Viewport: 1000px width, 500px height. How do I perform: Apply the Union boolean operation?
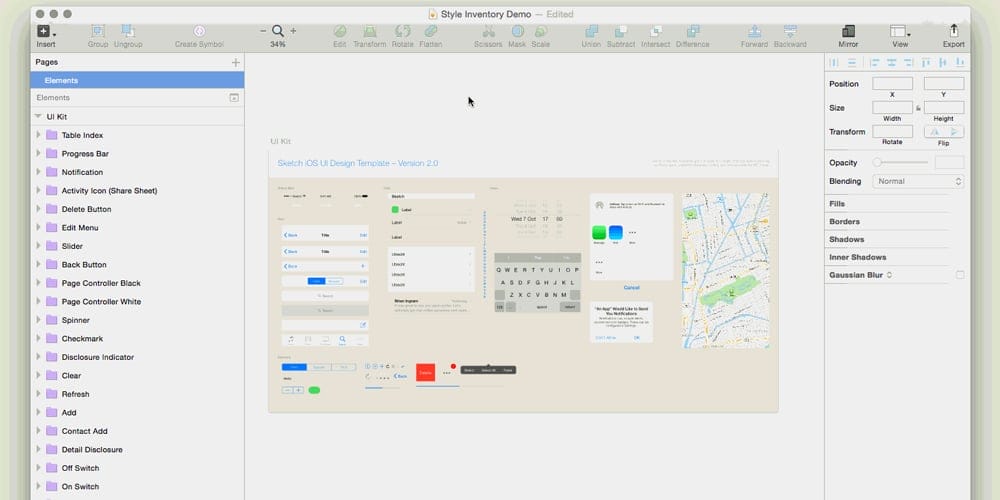(x=591, y=31)
